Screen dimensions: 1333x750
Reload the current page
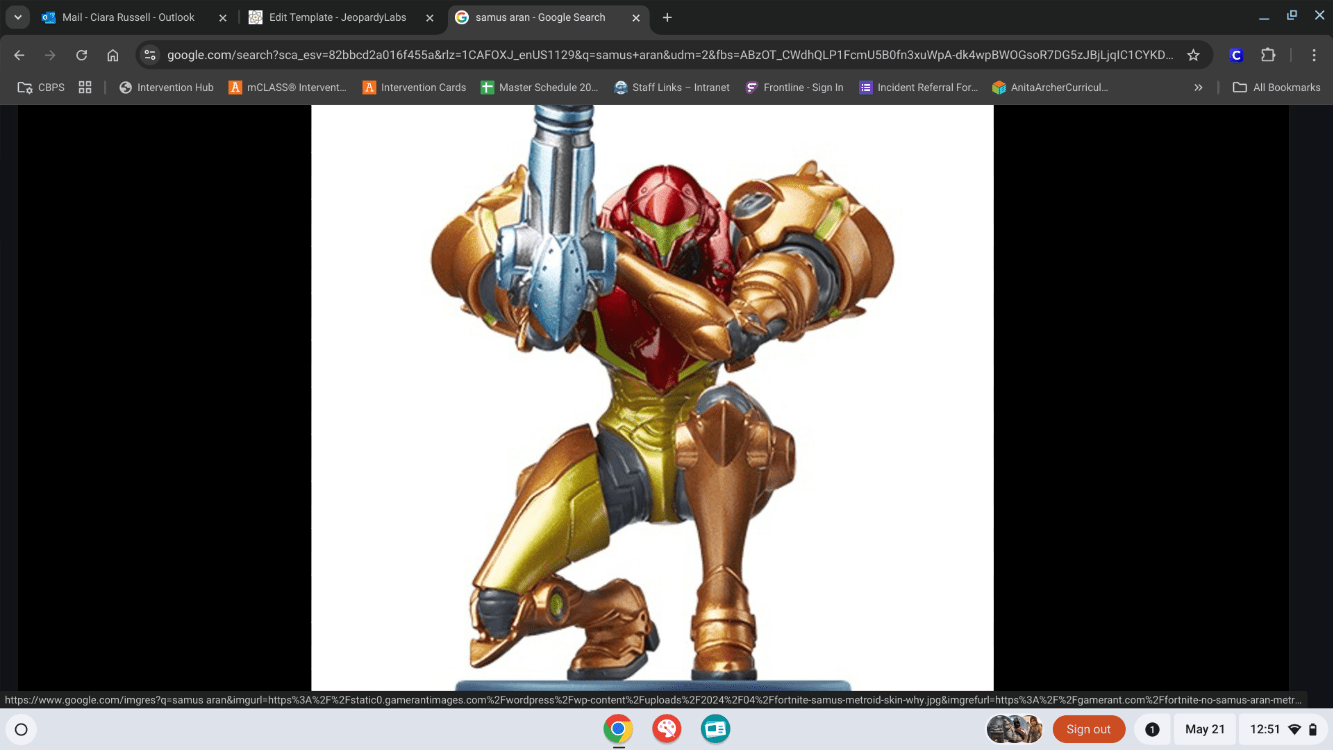click(82, 55)
